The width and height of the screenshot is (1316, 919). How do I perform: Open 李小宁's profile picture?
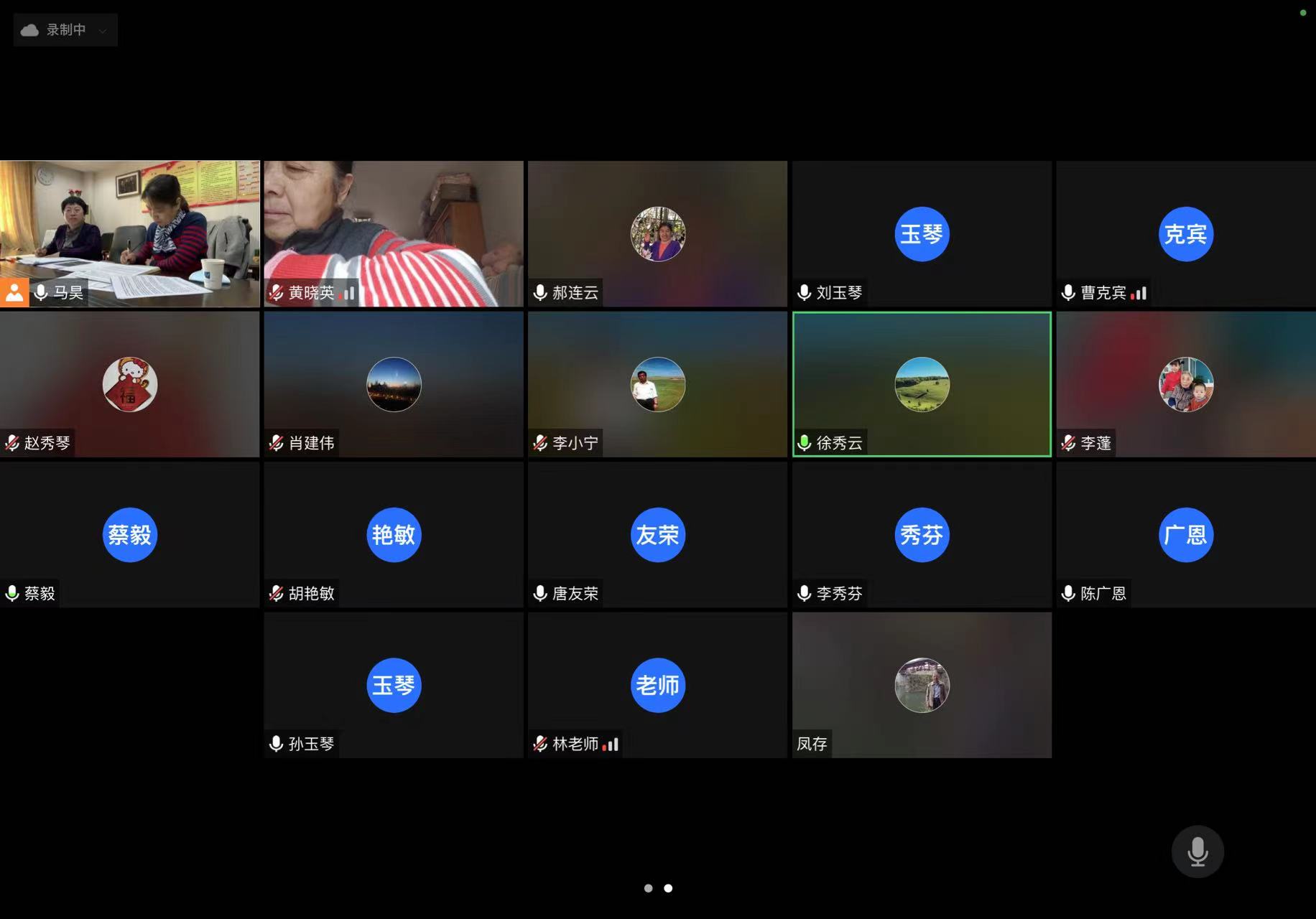tap(657, 384)
